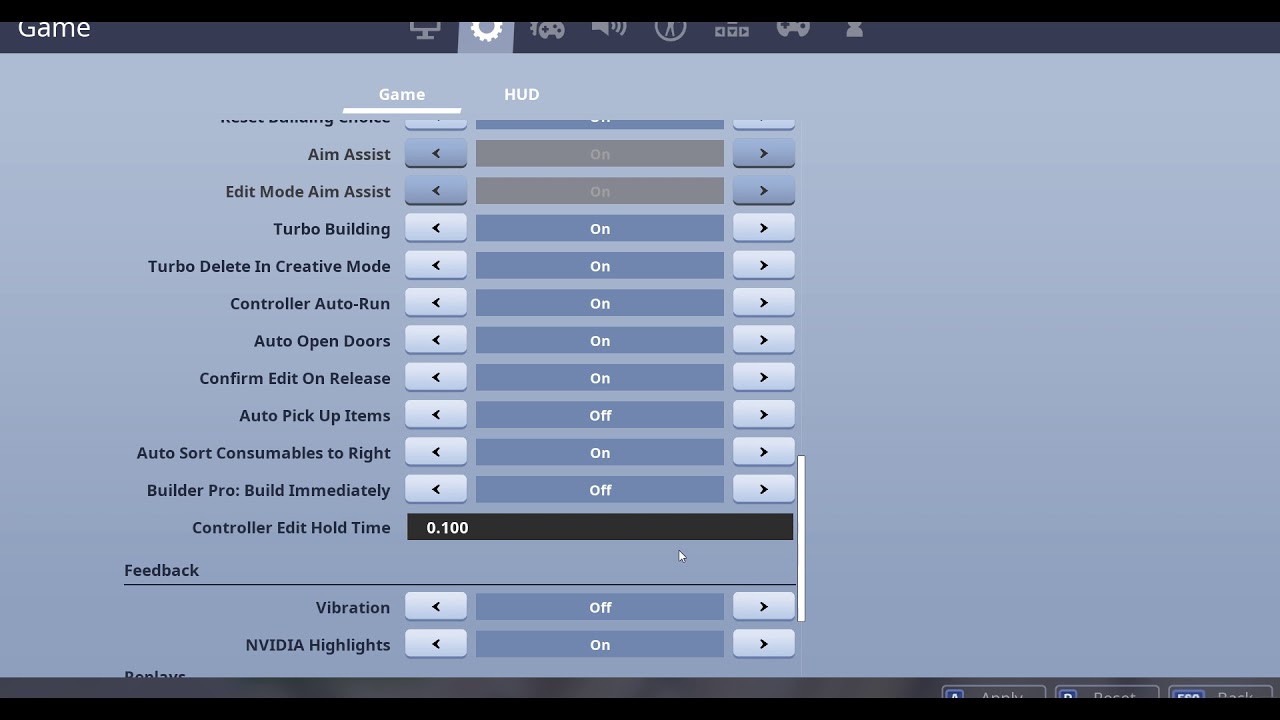1280x720 pixels.
Task: Next option for NVIDIA Highlights
Action: (764, 645)
